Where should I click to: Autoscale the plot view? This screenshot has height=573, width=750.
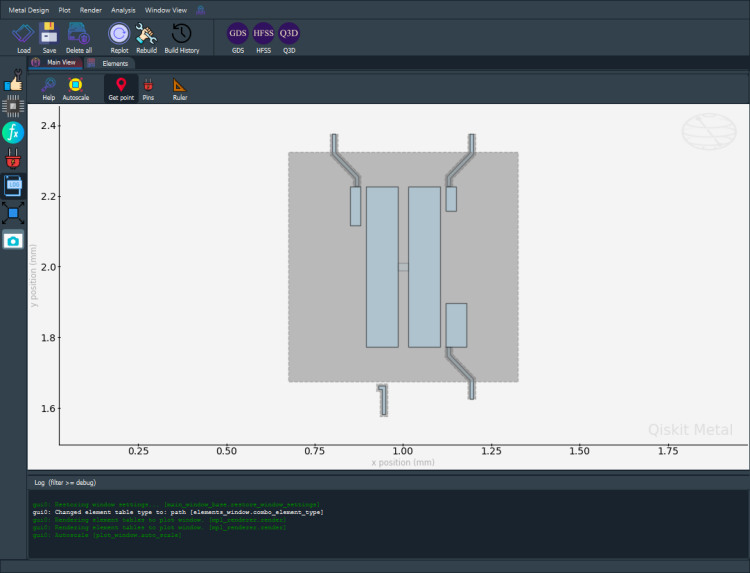(x=76, y=89)
